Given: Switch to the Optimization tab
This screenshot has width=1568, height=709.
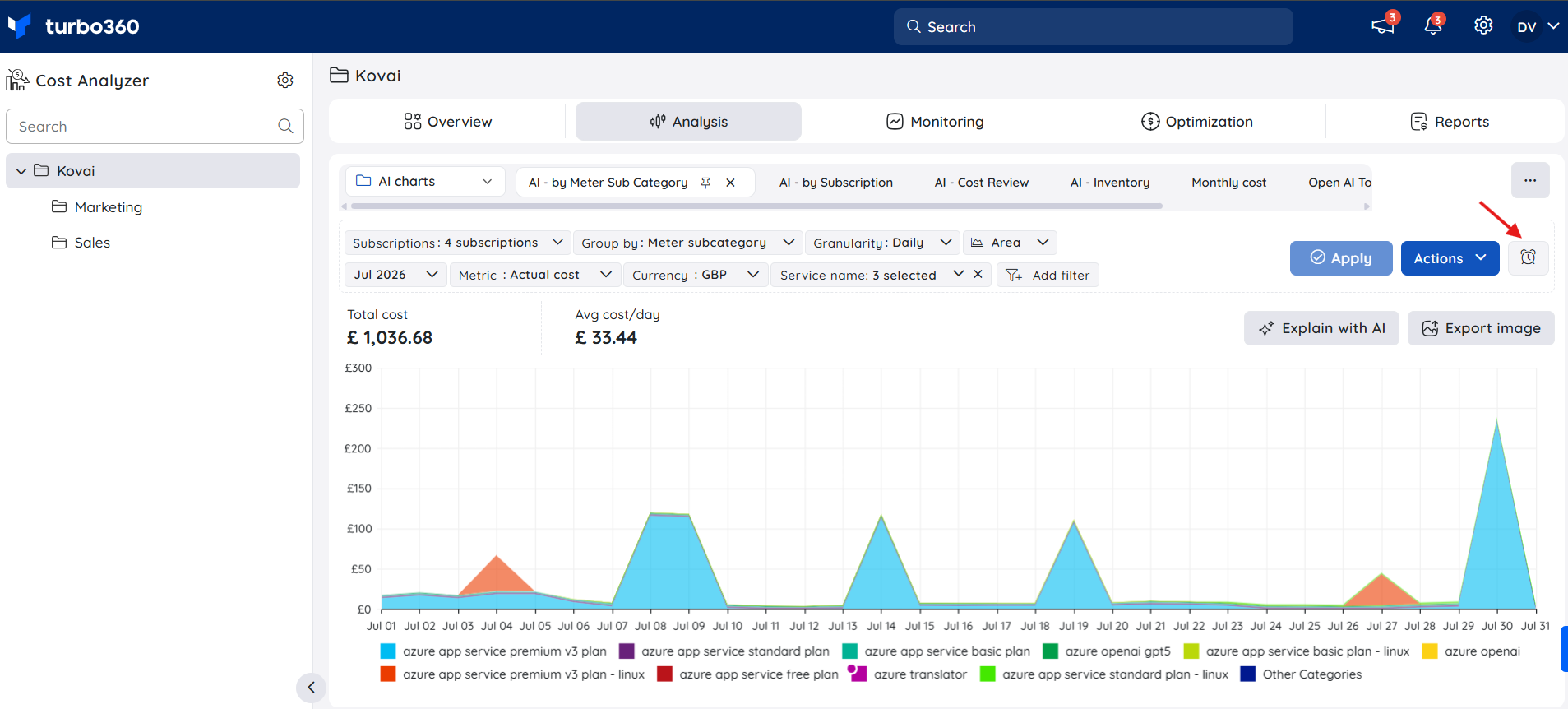Looking at the screenshot, I should pos(1196,122).
